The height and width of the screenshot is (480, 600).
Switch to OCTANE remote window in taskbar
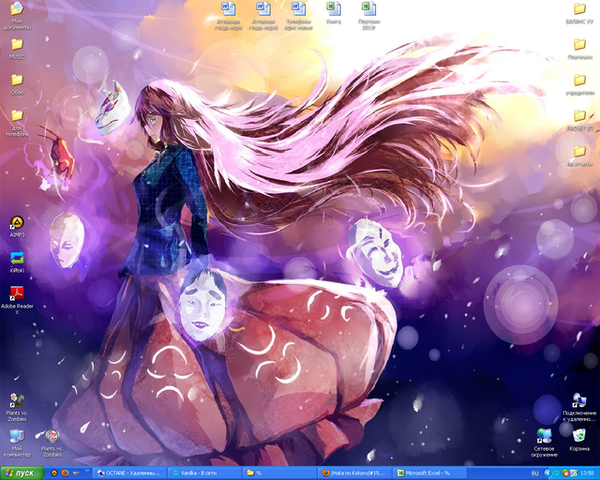[x=130, y=472]
